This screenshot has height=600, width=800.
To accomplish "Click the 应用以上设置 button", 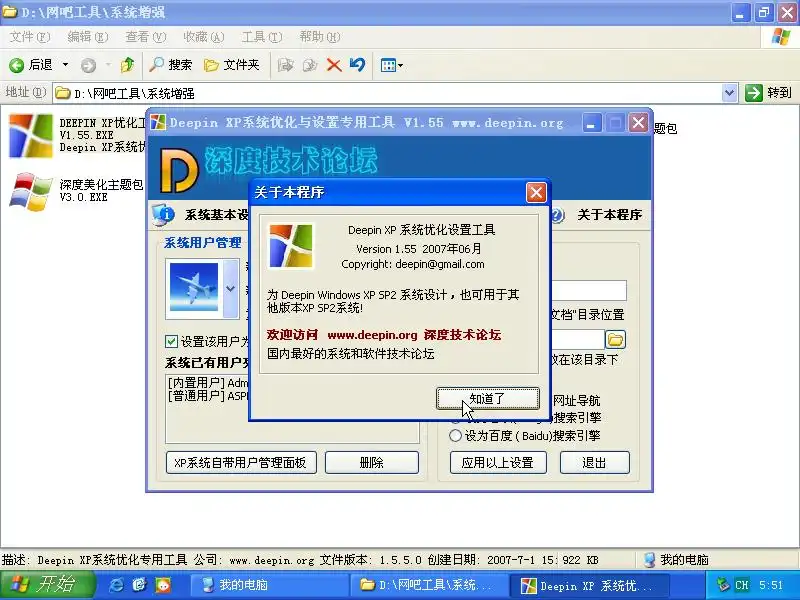I will [x=498, y=463].
